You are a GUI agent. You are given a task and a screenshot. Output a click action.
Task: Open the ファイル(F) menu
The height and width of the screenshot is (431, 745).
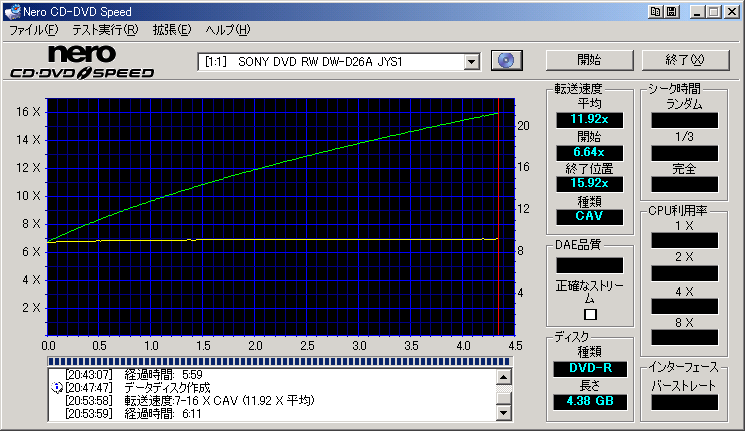(x=33, y=30)
